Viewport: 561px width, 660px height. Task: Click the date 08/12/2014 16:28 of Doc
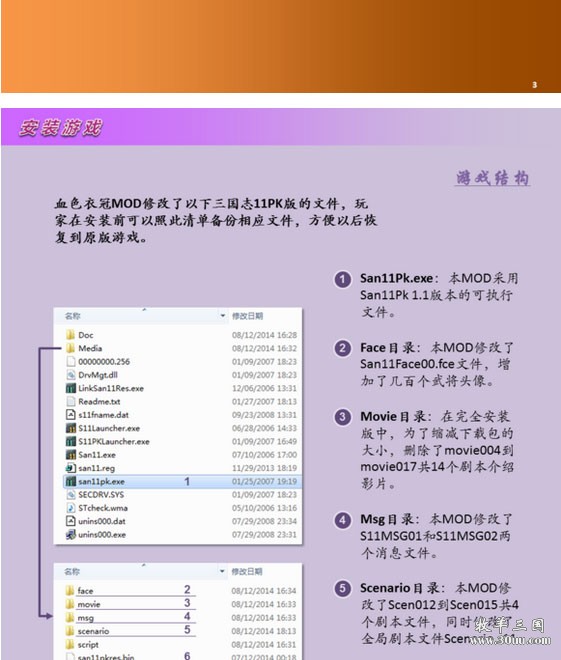264,335
